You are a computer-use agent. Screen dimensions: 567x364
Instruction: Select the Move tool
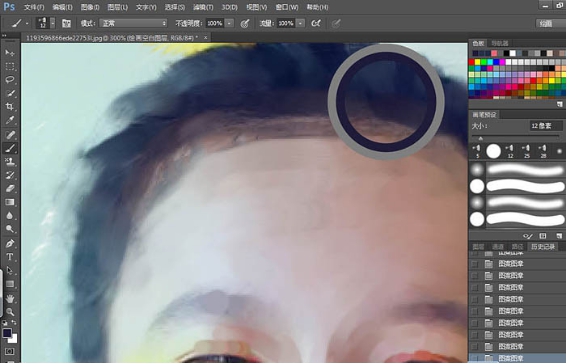10,53
